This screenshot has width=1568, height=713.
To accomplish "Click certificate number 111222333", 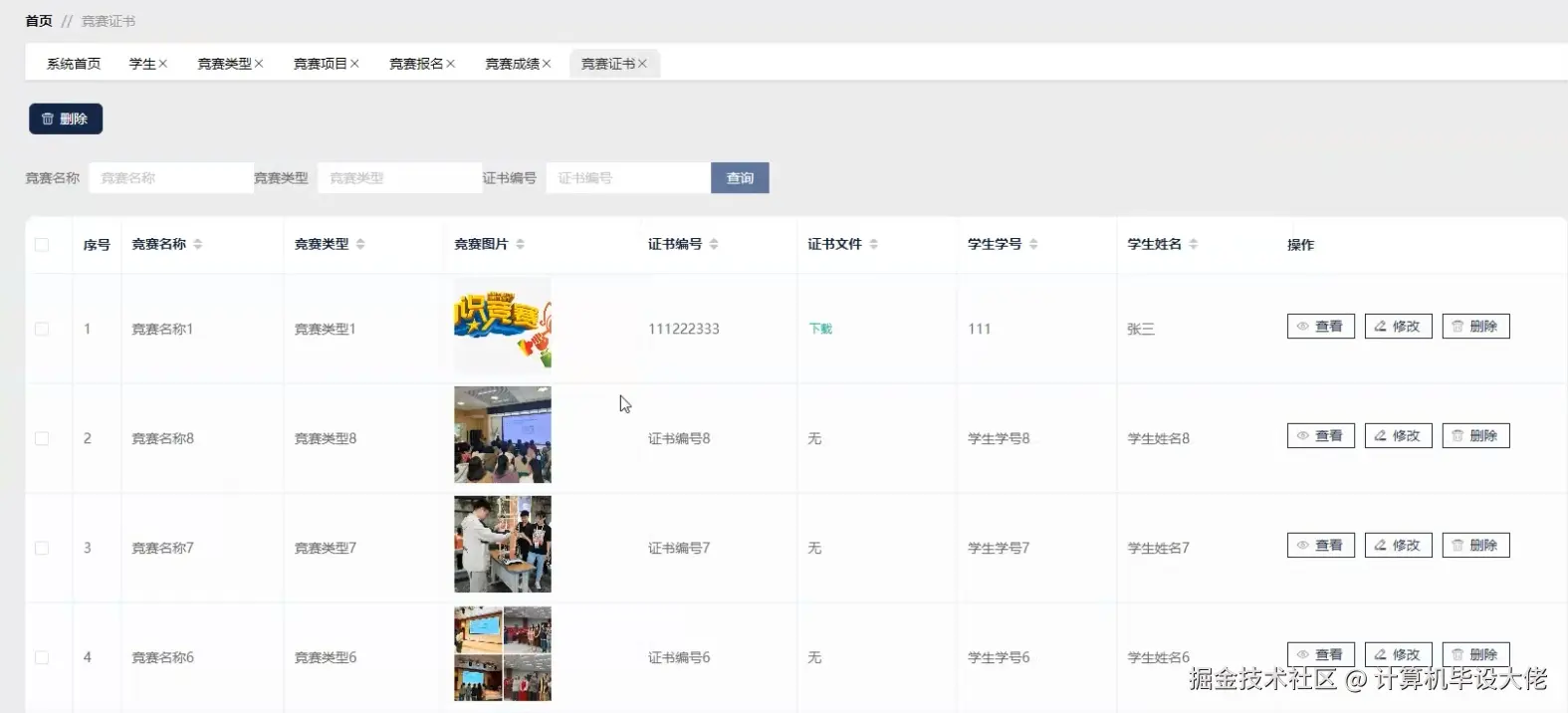I will (x=683, y=329).
